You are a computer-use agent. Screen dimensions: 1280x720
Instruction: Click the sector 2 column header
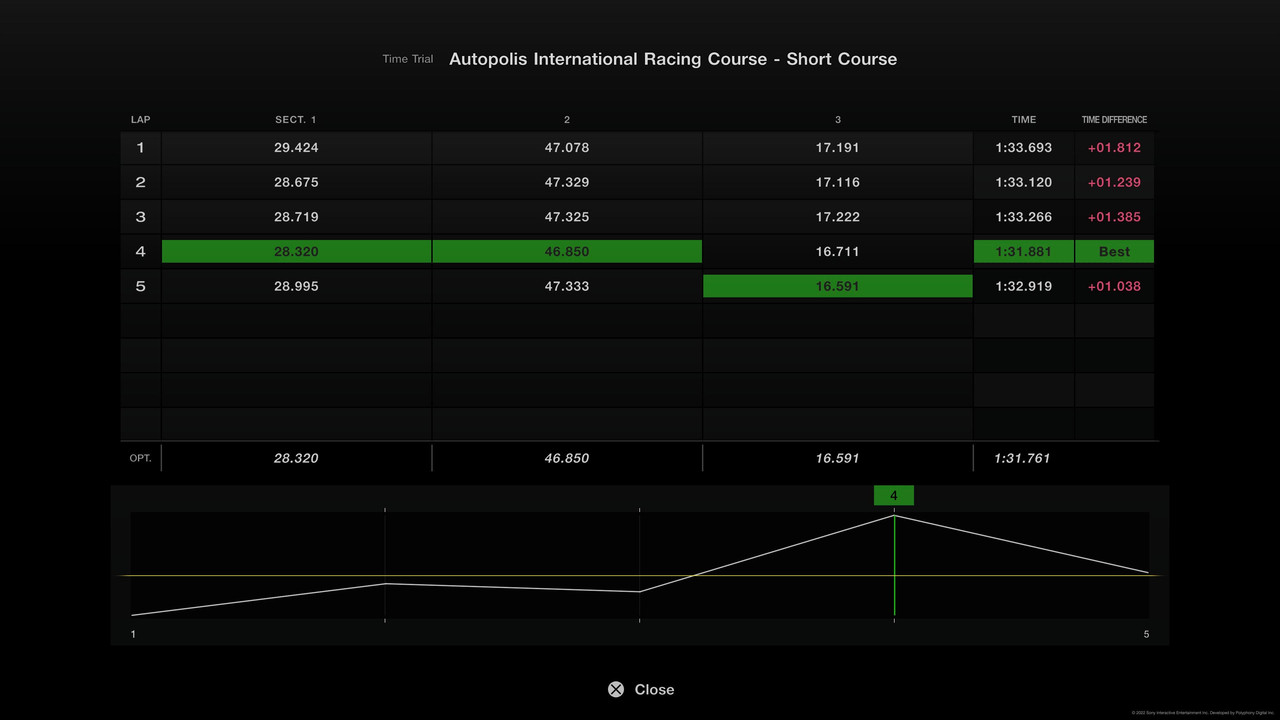tap(567, 120)
